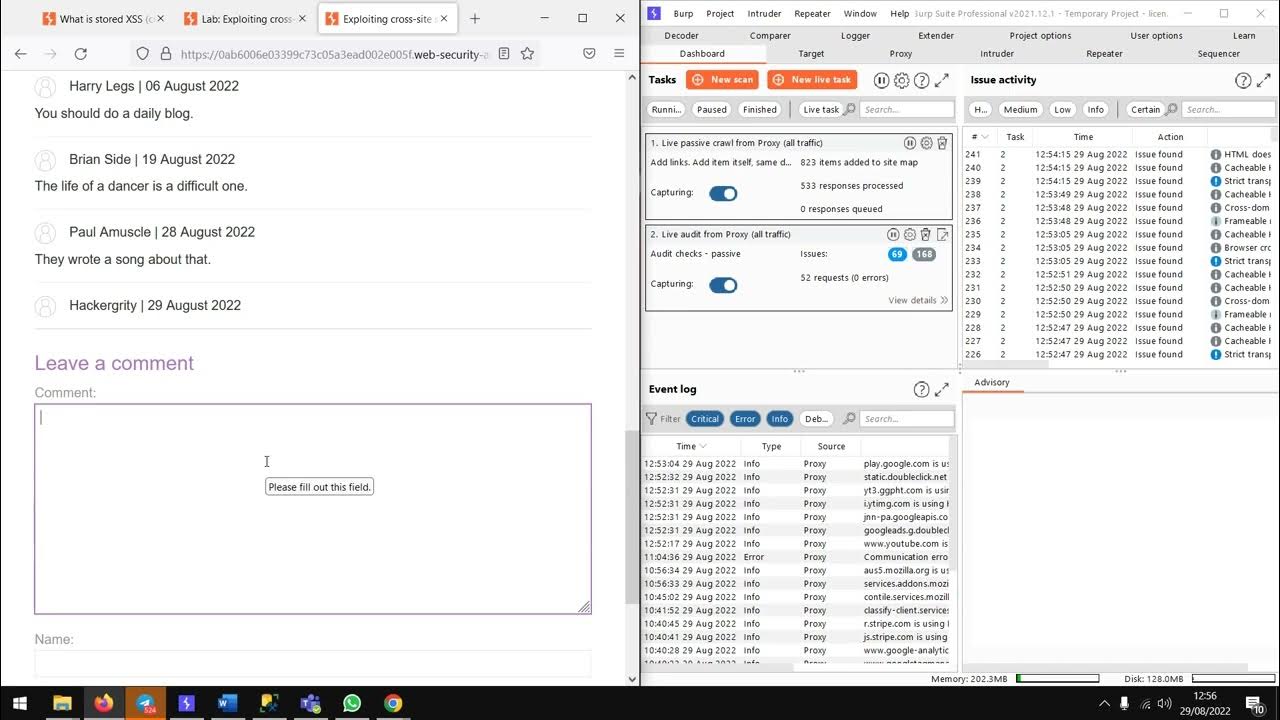Open settings of Live passive crawl task

[926, 143]
